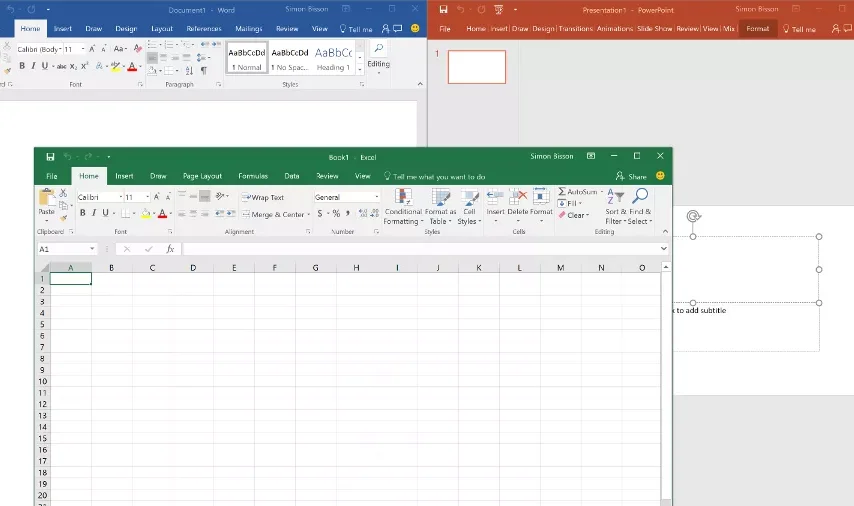854x506 pixels.
Task: Expand Word Styles gallery more arrow
Action: 359,69
